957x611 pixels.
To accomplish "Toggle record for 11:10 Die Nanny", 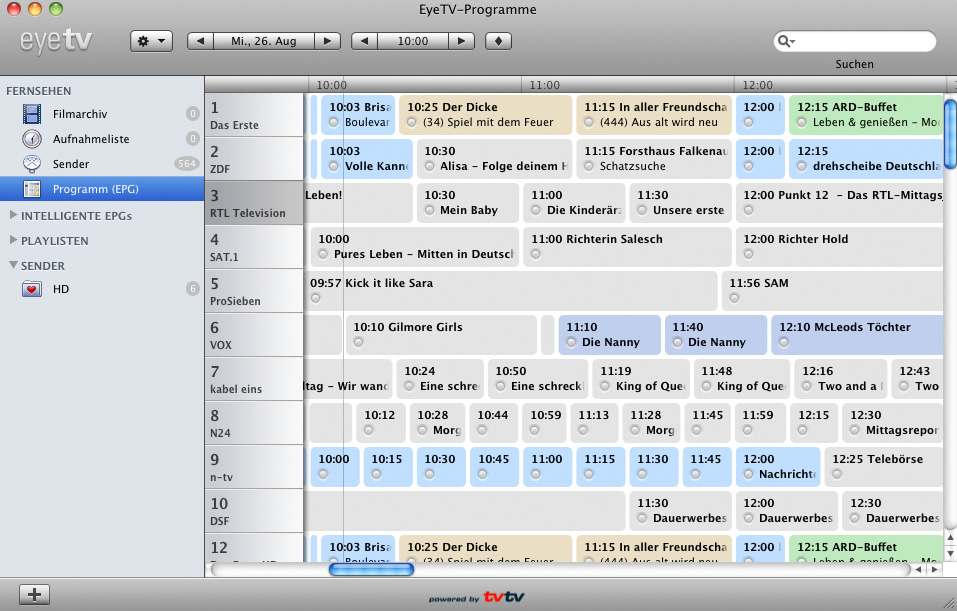I will point(571,342).
